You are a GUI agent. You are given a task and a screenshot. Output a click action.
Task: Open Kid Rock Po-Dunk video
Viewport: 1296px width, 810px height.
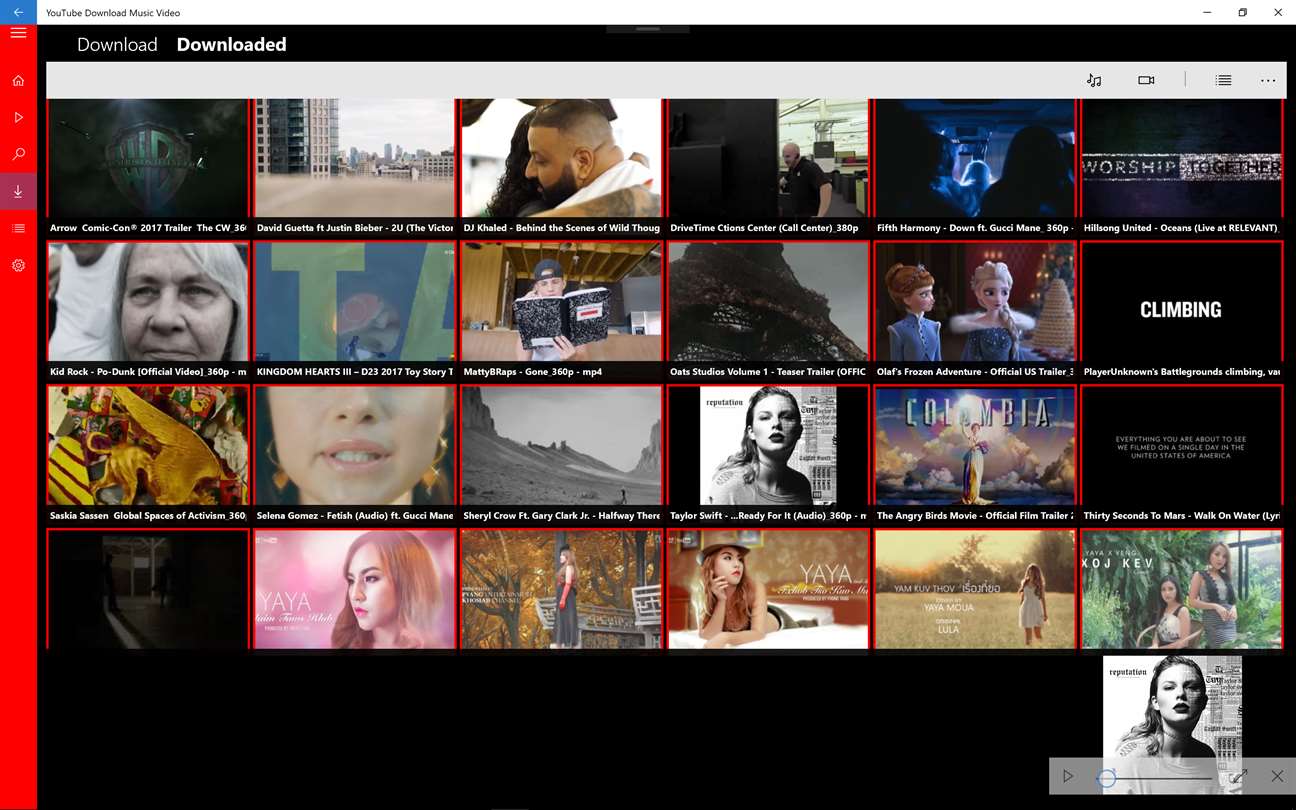point(147,311)
